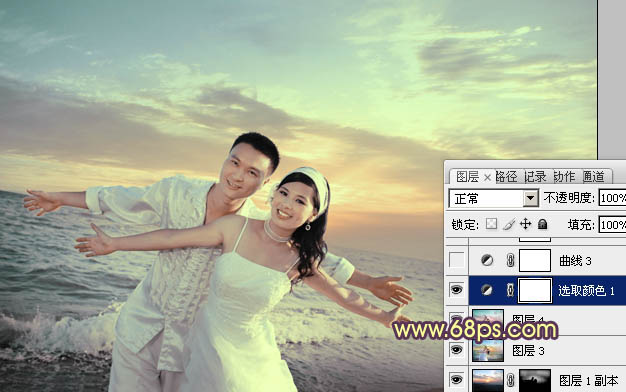Switch to the 图层 (Layers) tab
The height and width of the screenshot is (392, 626).
[x=467, y=176]
